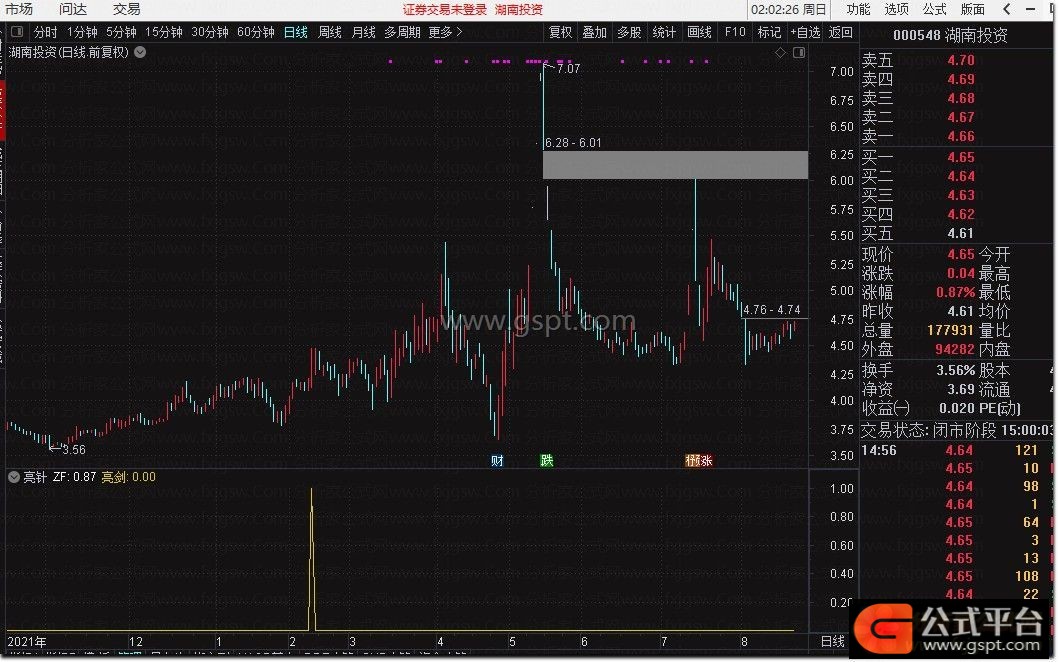Switch to the 分时 chart tab

click(45, 32)
